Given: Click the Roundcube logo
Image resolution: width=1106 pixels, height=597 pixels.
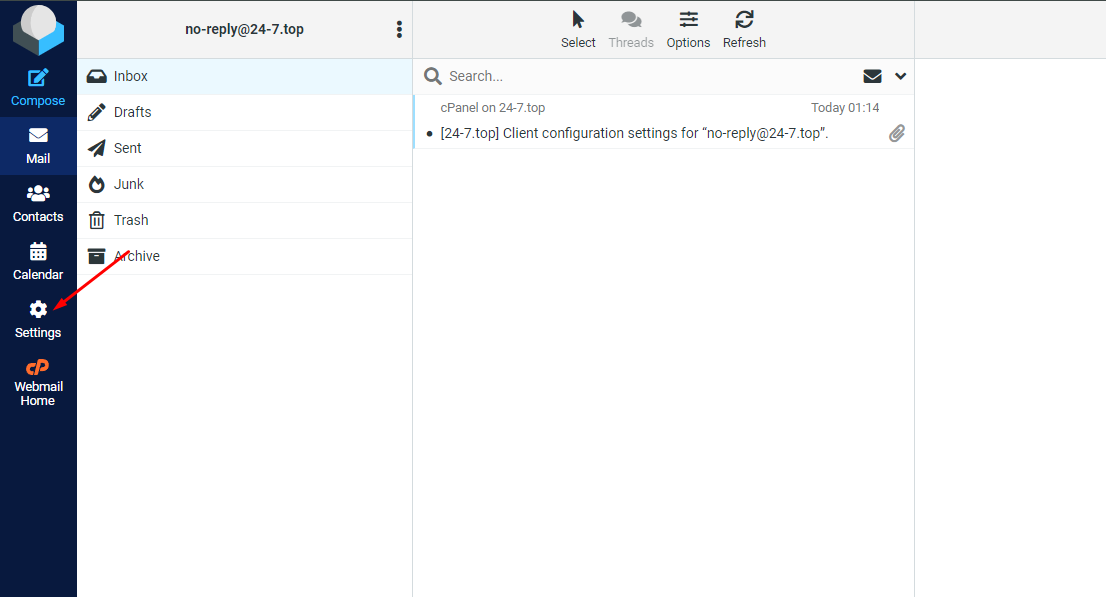Looking at the screenshot, I should (x=38, y=29).
